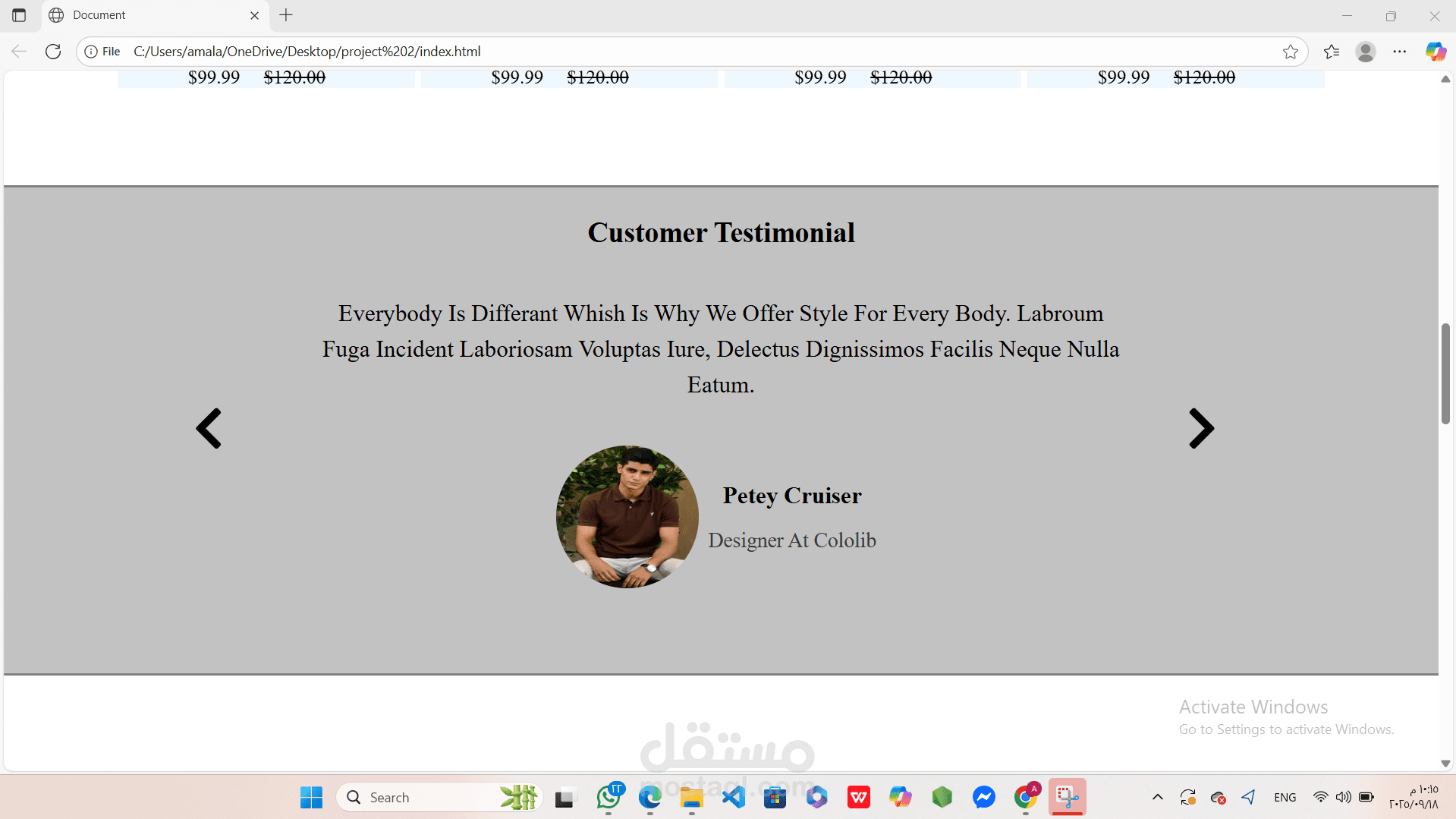Image resolution: width=1456 pixels, height=819 pixels.
Task: Open Snipping Tool from the taskbar
Action: point(1068,798)
